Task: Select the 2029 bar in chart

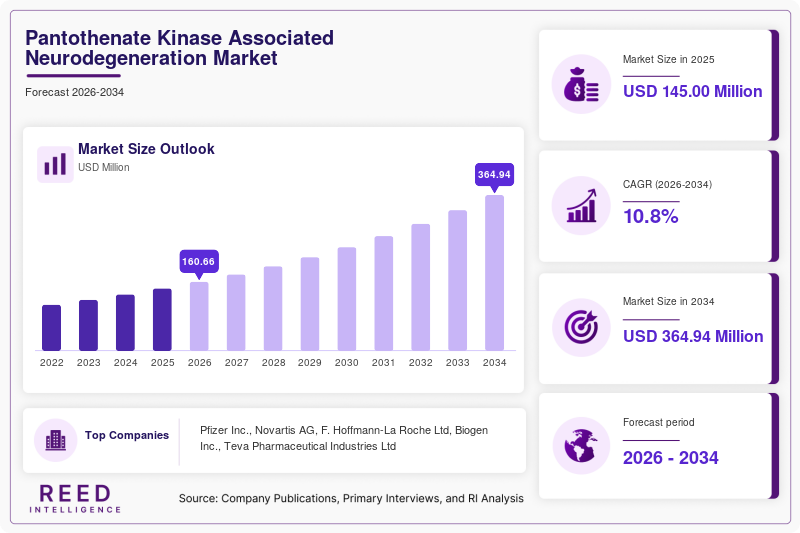Action: 310,304
